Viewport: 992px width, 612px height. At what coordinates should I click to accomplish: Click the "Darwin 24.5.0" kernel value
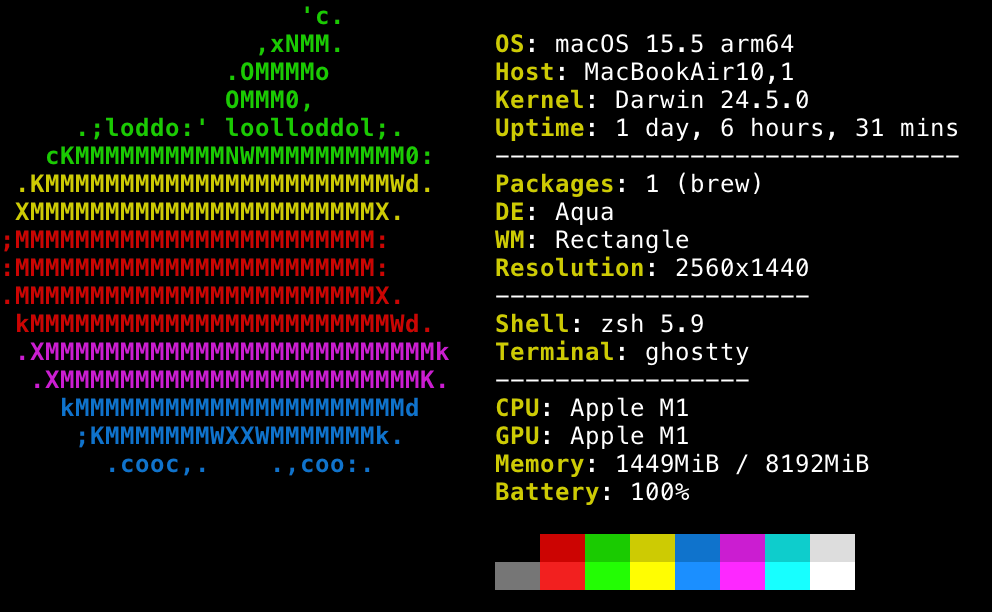click(711, 99)
